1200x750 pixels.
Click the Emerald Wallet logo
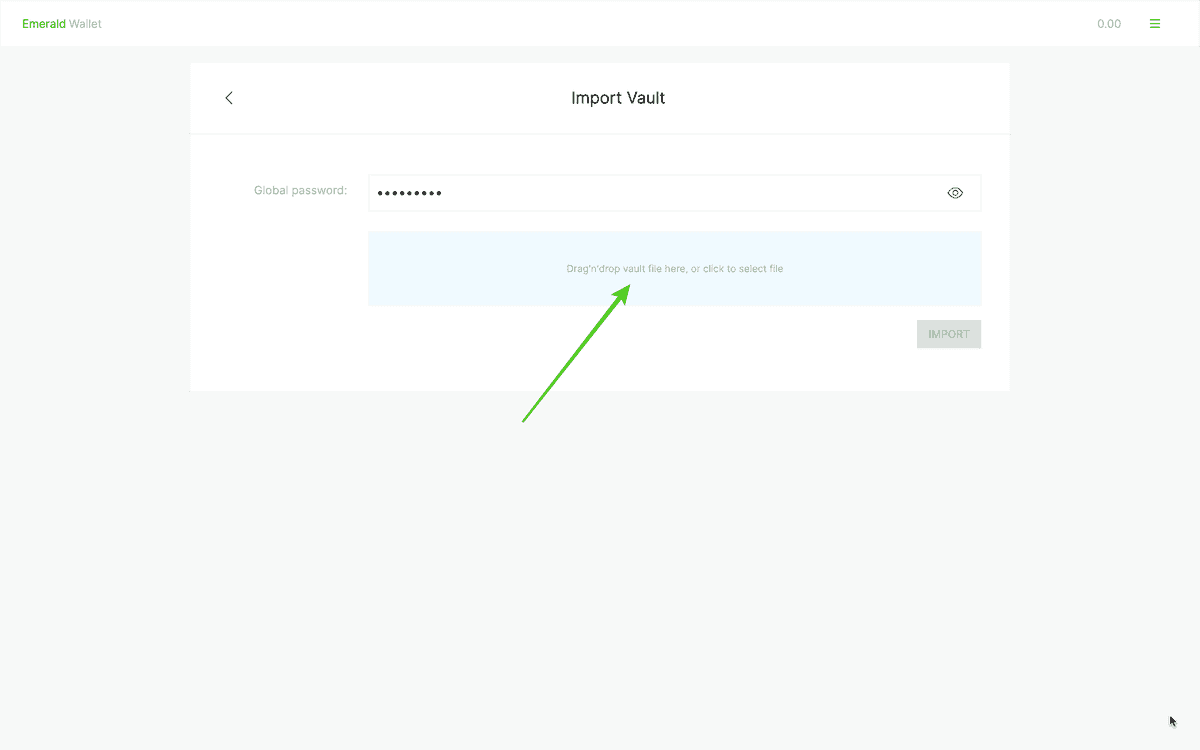(62, 24)
